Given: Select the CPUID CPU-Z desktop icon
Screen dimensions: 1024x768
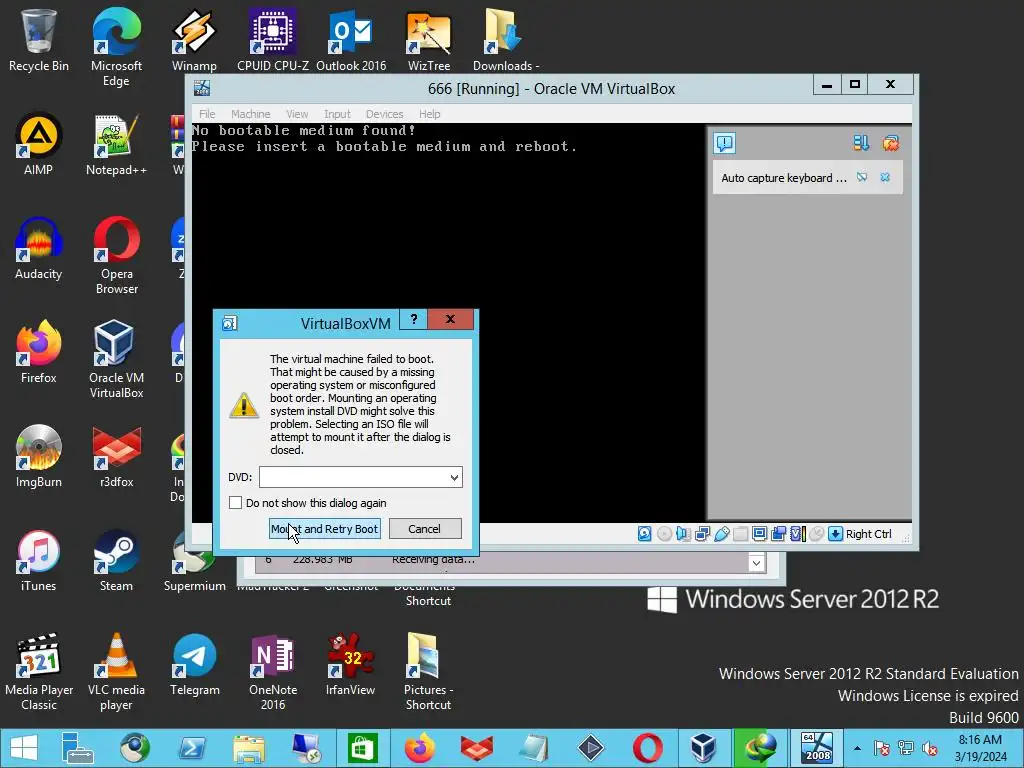Looking at the screenshot, I should [x=273, y=40].
